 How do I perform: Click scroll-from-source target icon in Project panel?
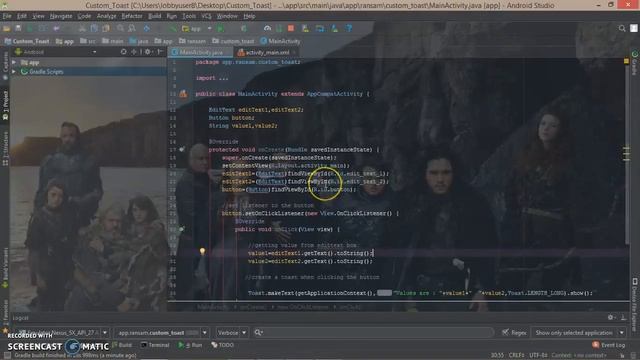(124, 52)
